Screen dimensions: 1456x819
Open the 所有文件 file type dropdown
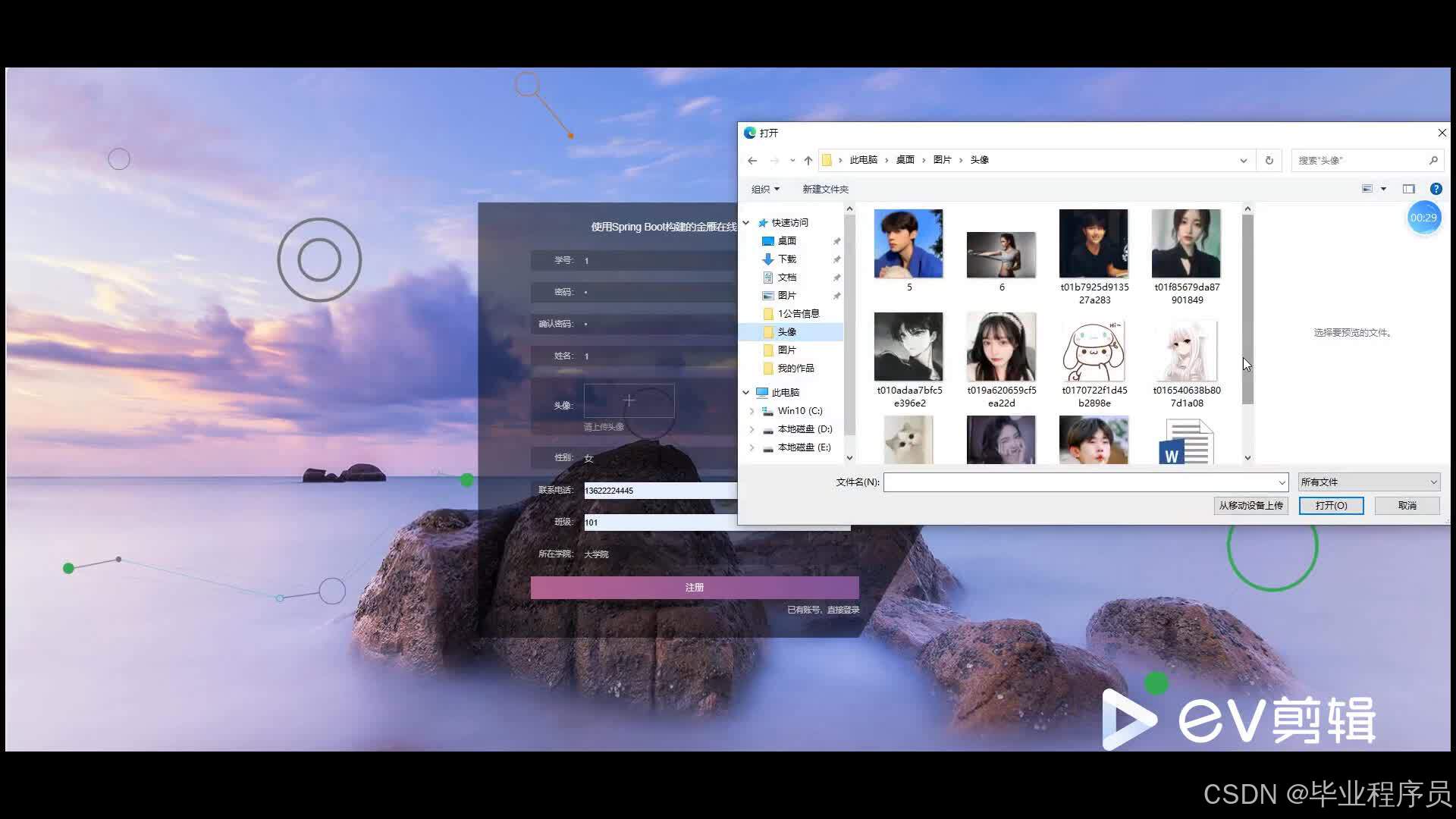pos(1368,482)
